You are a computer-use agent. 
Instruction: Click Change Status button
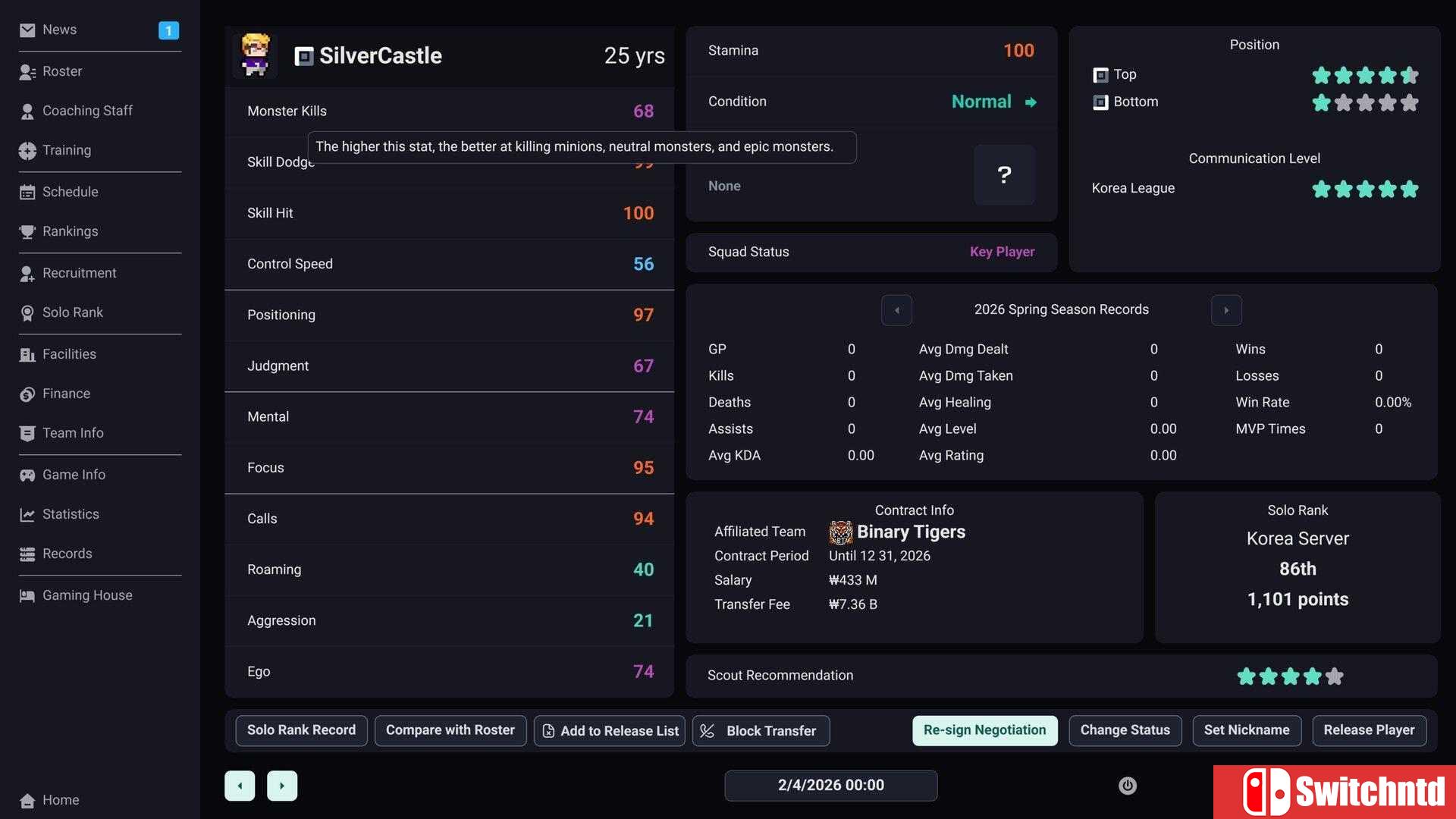[1125, 730]
